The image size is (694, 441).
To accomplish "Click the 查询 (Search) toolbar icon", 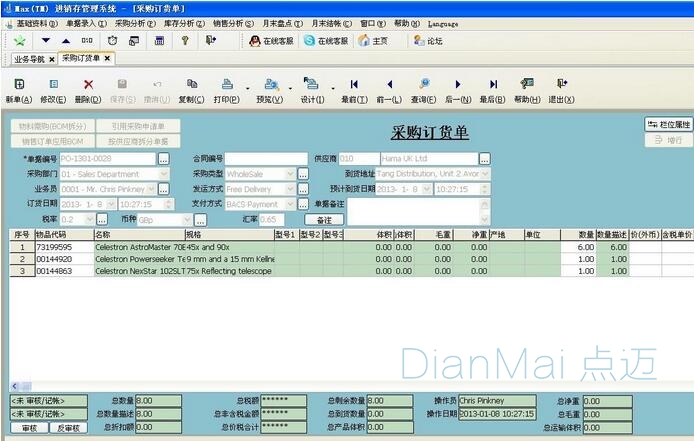I will [x=424, y=85].
